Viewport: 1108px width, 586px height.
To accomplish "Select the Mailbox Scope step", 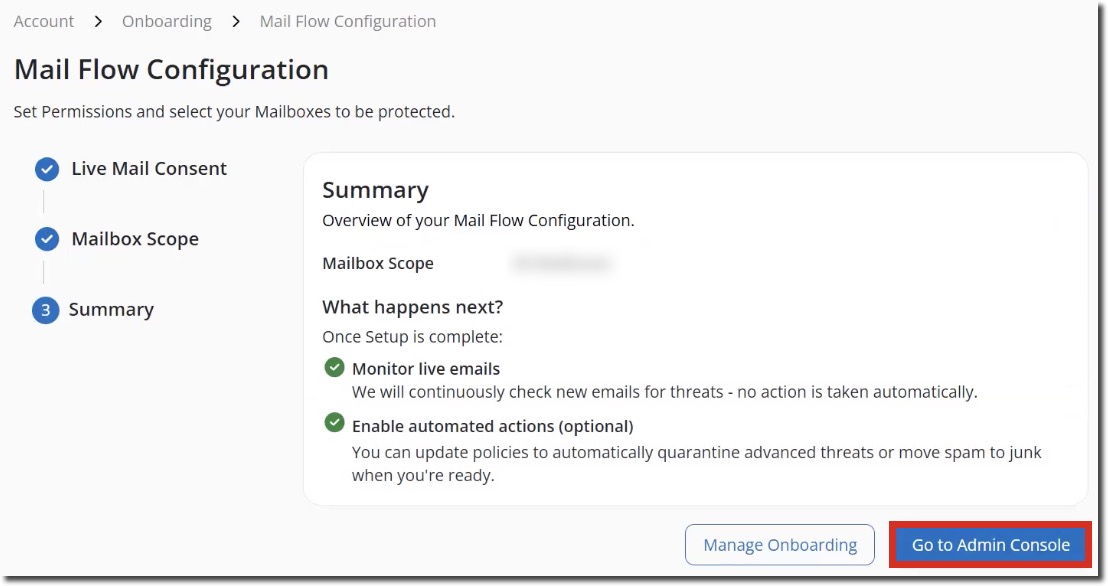I will click(133, 239).
